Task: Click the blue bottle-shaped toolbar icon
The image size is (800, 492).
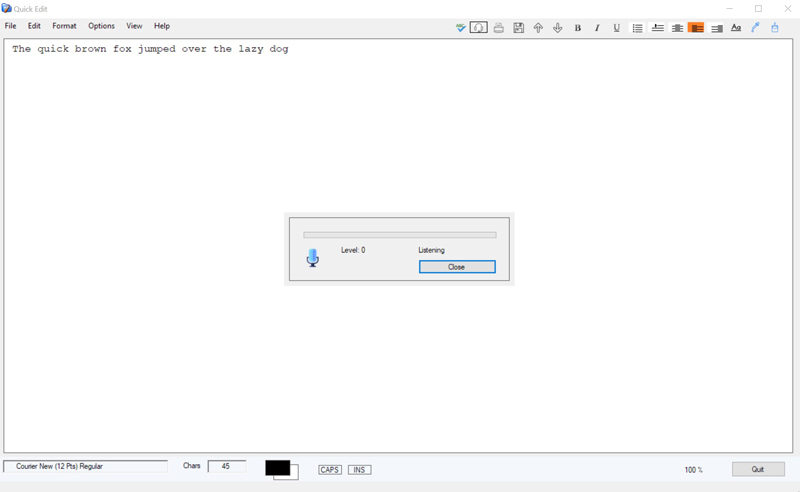Action: [774, 28]
